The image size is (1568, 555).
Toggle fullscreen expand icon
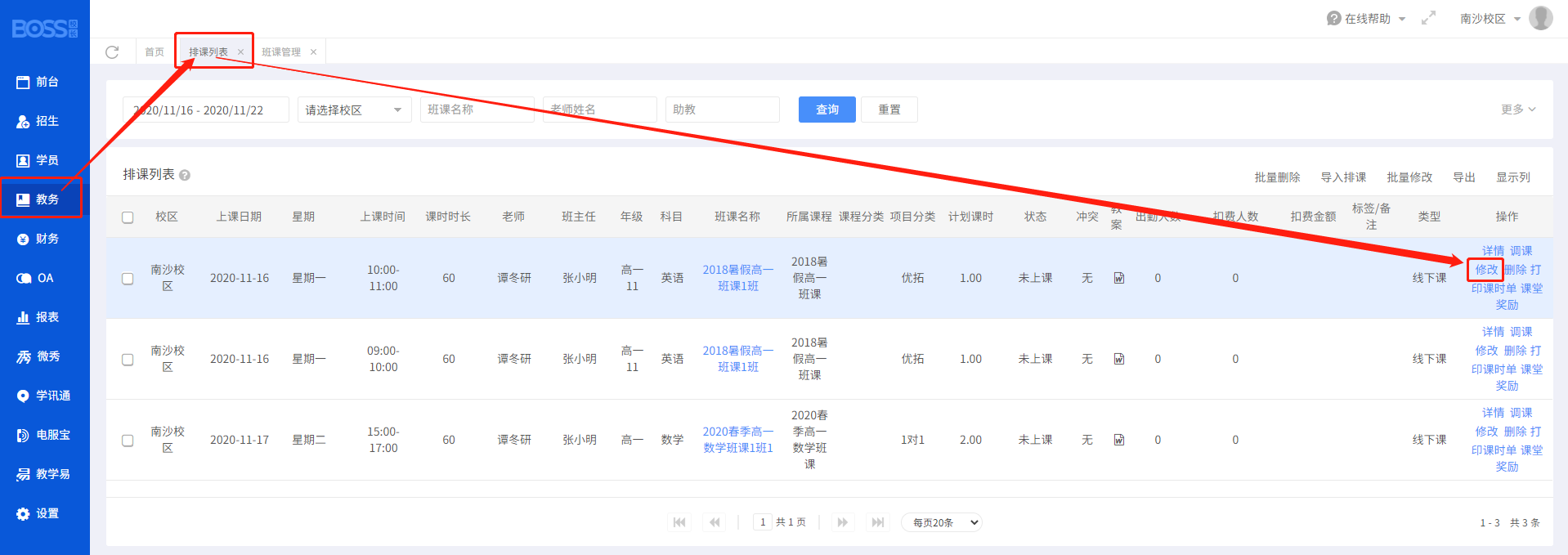tap(1429, 18)
